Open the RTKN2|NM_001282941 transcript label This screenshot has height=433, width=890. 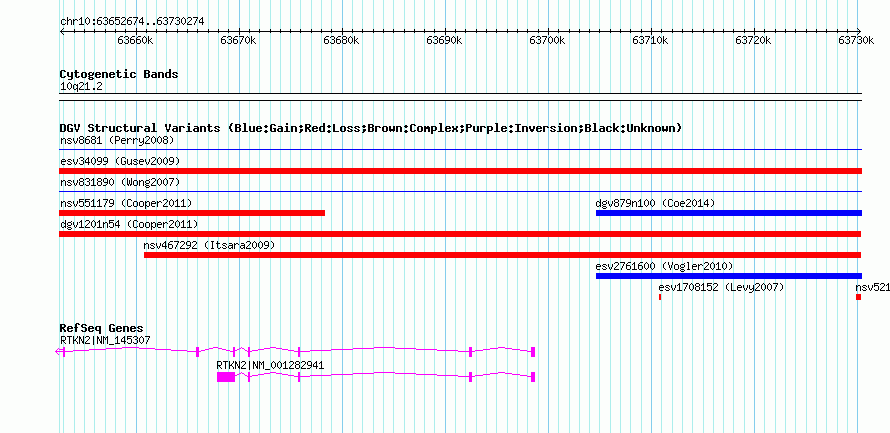pyautogui.click(x=270, y=365)
